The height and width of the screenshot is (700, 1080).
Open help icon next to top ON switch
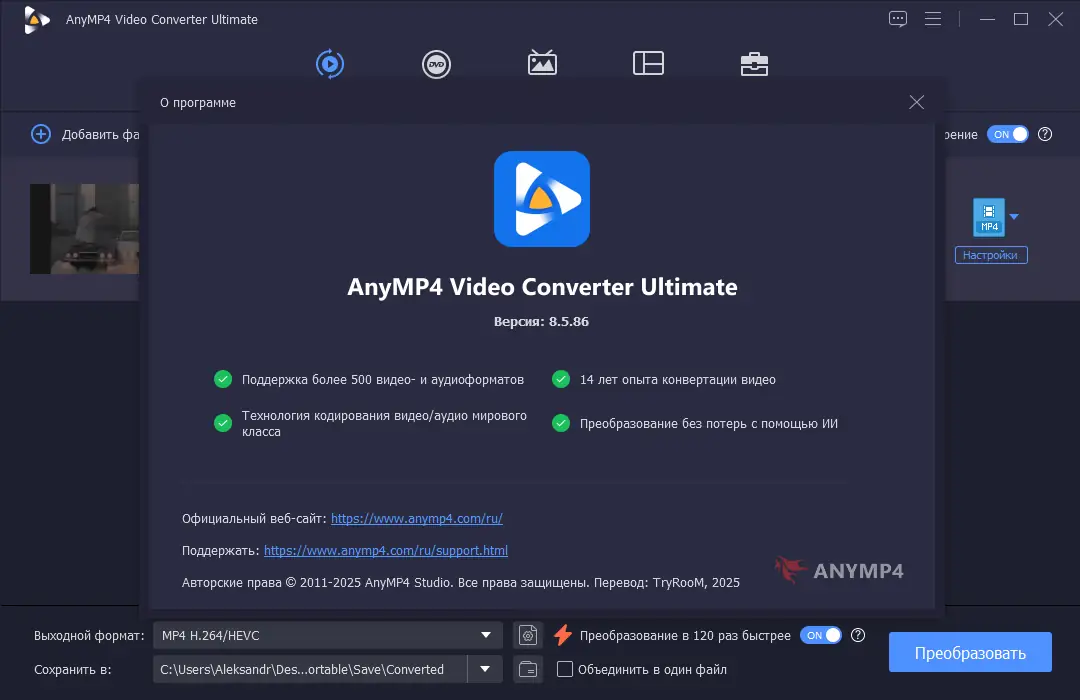point(1045,134)
